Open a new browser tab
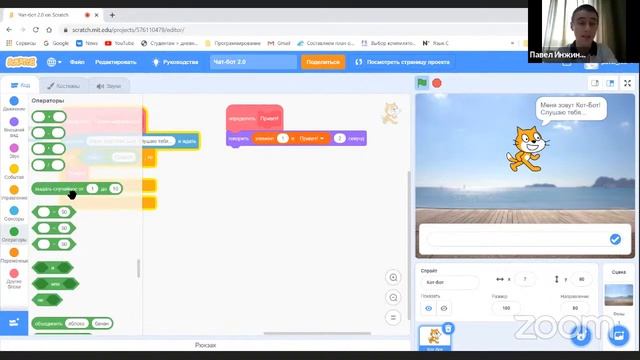 click(112, 15)
